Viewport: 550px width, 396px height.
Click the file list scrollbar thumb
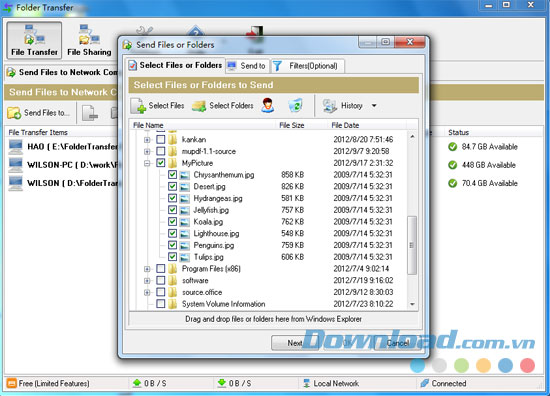[x=412, y=245]
